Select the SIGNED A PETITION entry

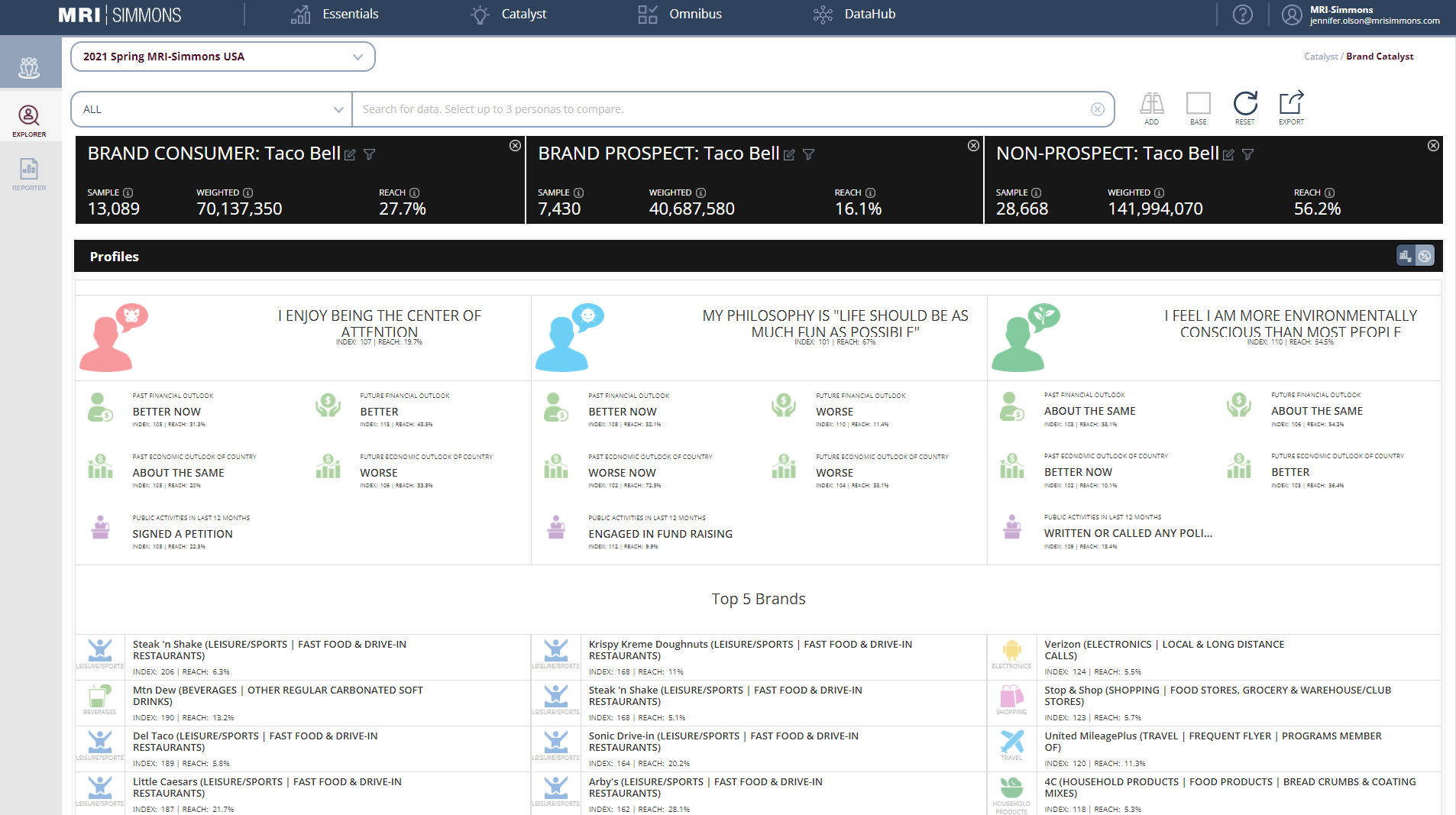[x=183, y=534]
